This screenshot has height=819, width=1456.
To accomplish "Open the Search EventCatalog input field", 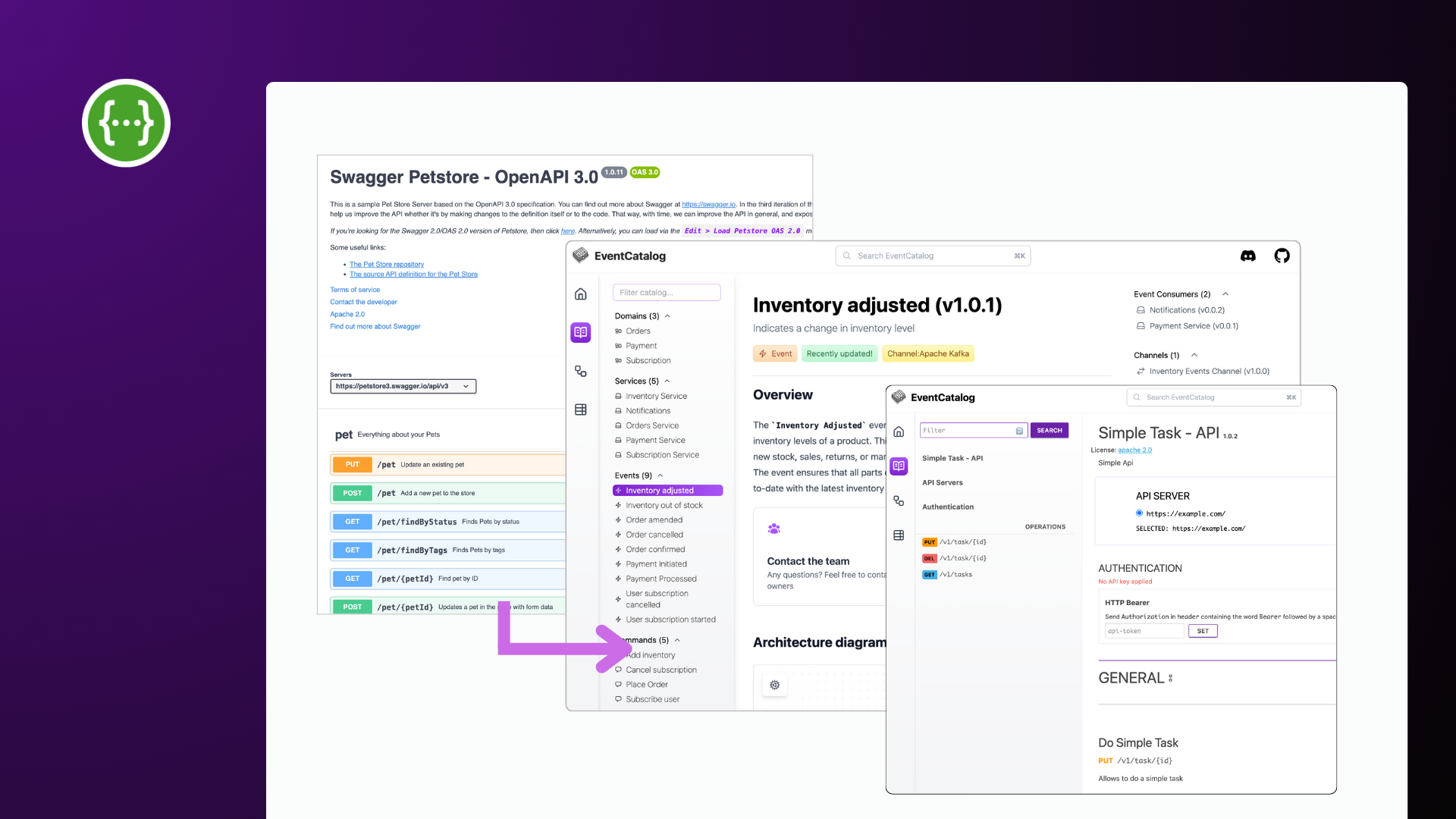I will (x=933, y=255).
